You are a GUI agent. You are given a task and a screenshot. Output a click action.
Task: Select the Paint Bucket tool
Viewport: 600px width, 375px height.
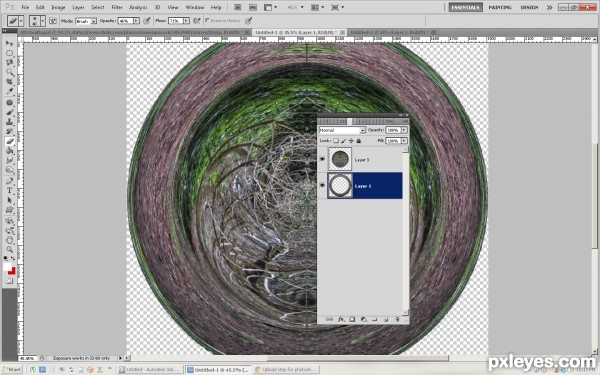10,151
